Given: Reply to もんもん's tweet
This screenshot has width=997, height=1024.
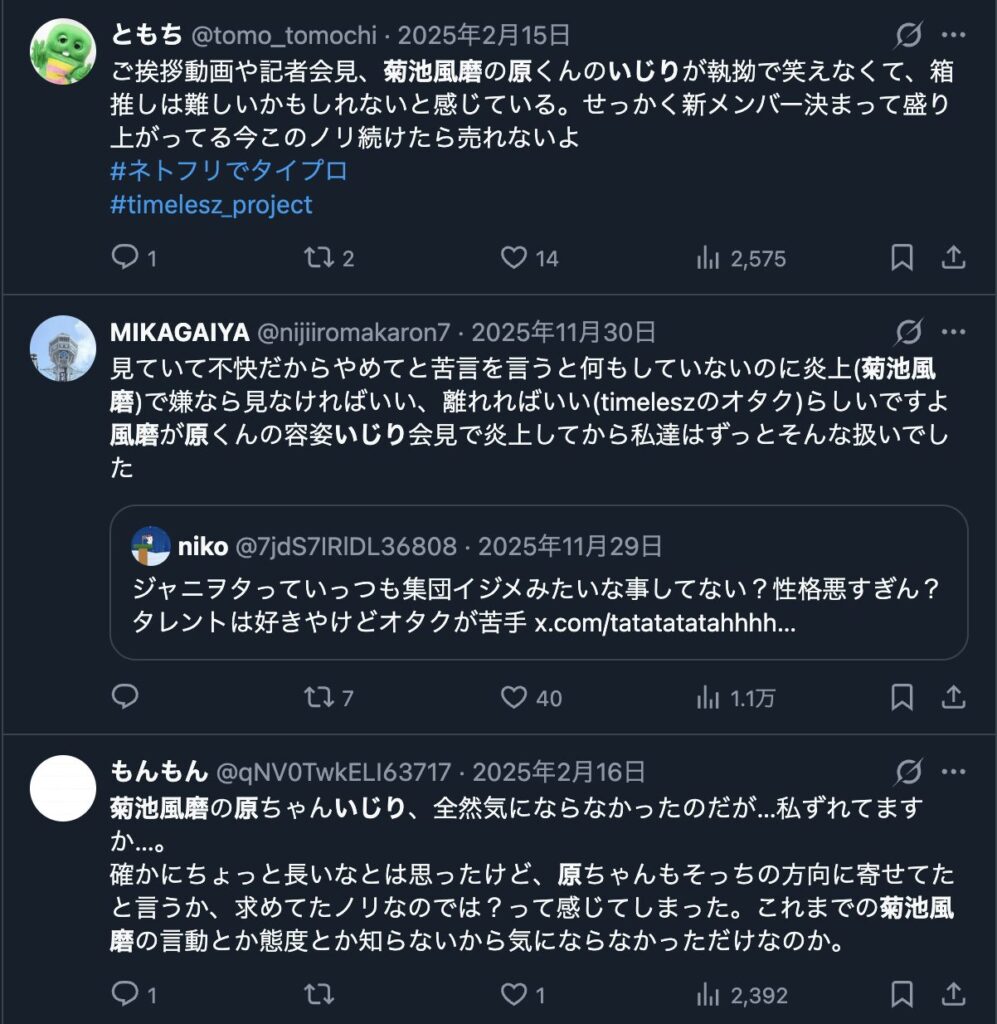Looking at the screenshot, I should coord(126,995).
